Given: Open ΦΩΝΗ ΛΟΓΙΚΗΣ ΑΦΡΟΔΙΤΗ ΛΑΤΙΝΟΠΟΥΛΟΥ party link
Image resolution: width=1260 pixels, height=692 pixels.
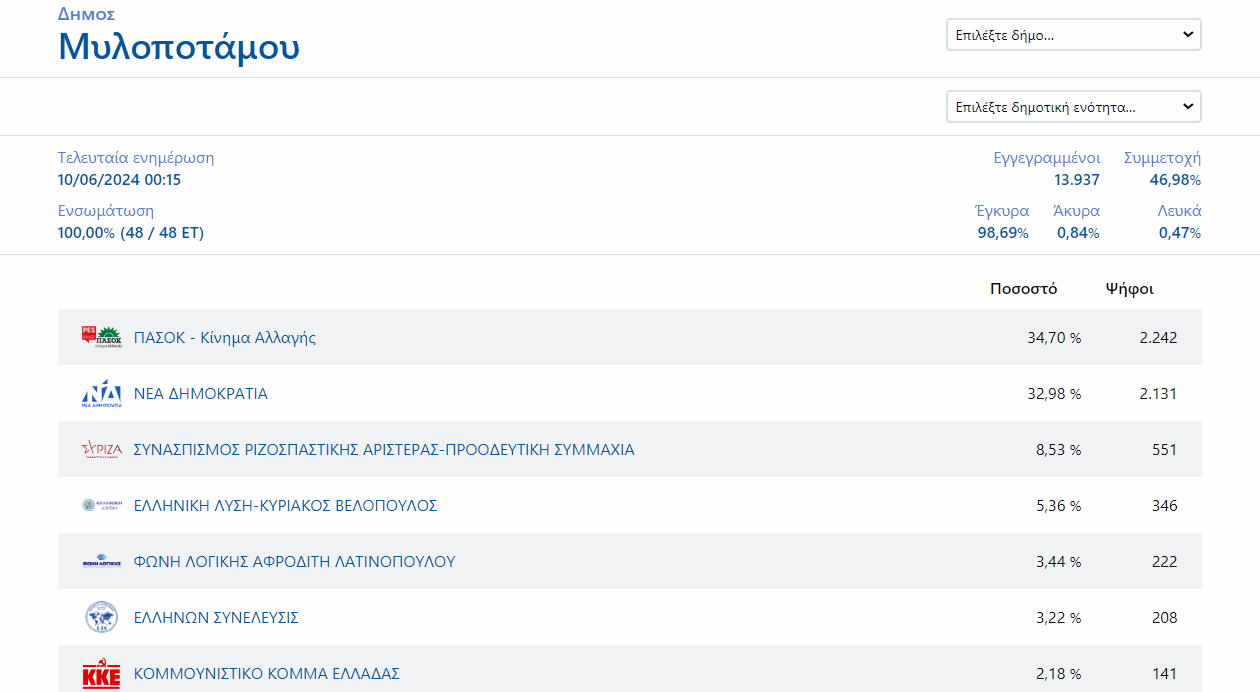Looking at the screenshot, I should click(294, 562).
